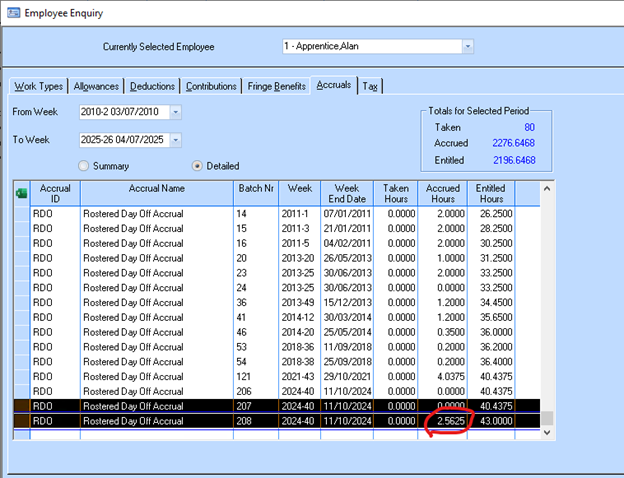This screenshot has height=478, width=624.
Task: Select the Tax tab
Action: point(370,86)
